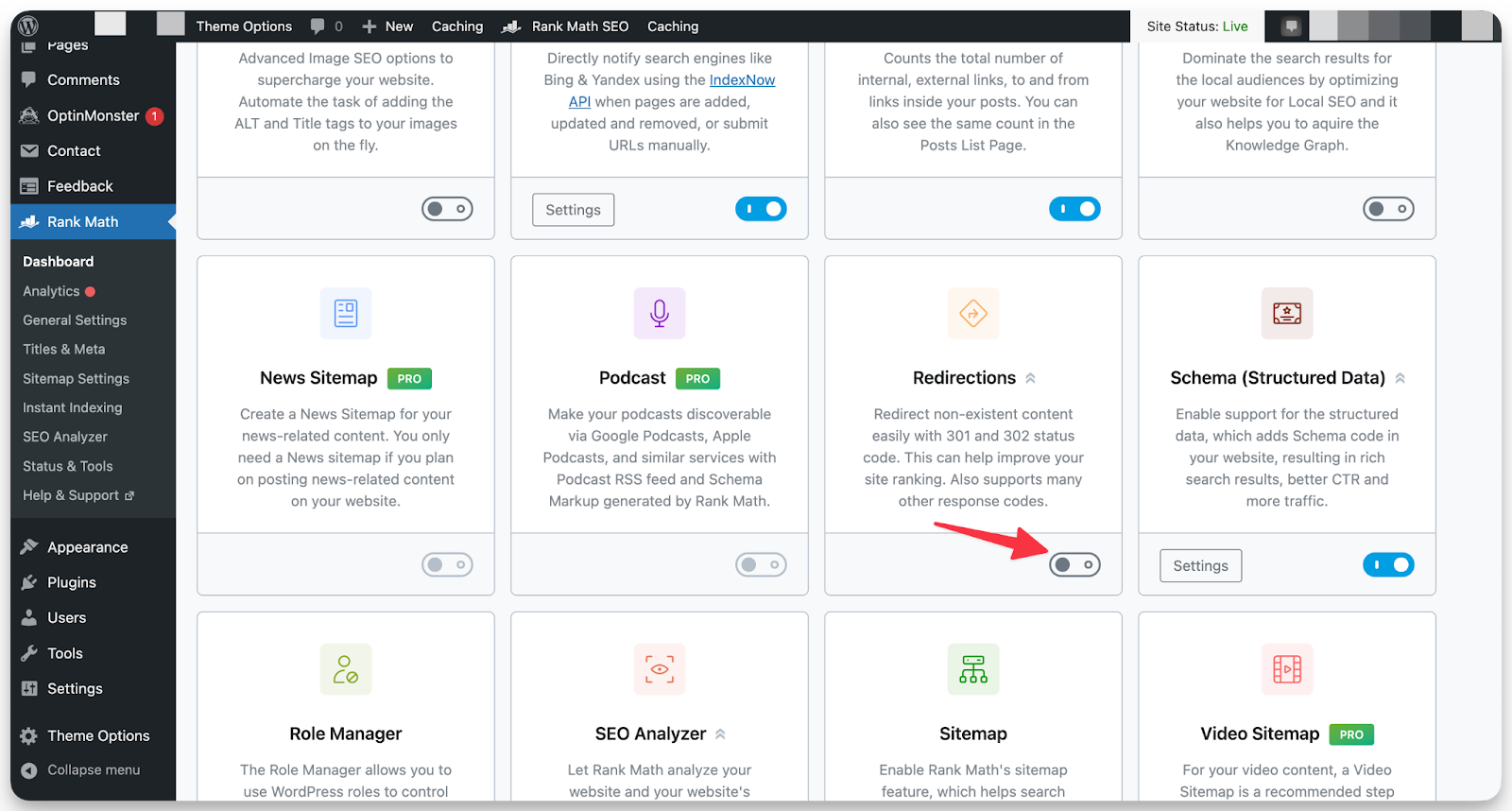Click the Tools wrench icon

click(x=29, y=653)
